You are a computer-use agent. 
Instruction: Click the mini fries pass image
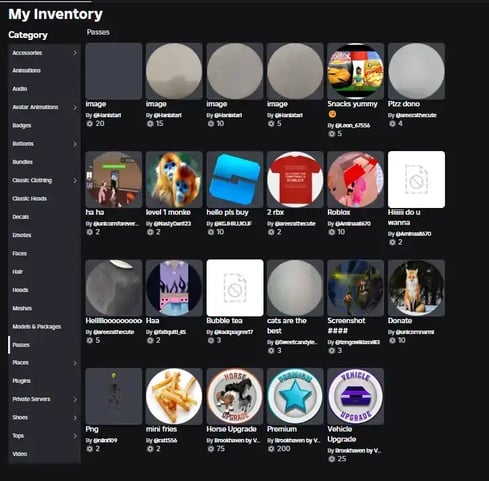(174, 396)
